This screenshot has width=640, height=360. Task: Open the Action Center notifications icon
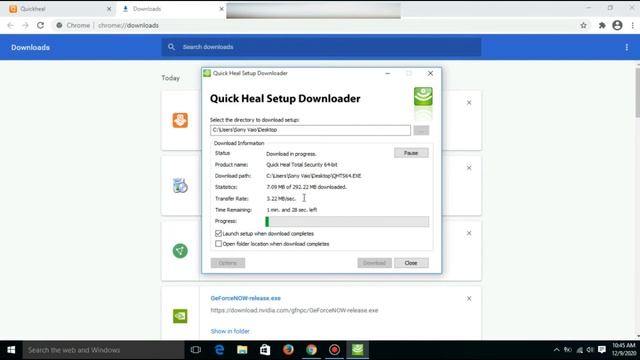(602, 350)
